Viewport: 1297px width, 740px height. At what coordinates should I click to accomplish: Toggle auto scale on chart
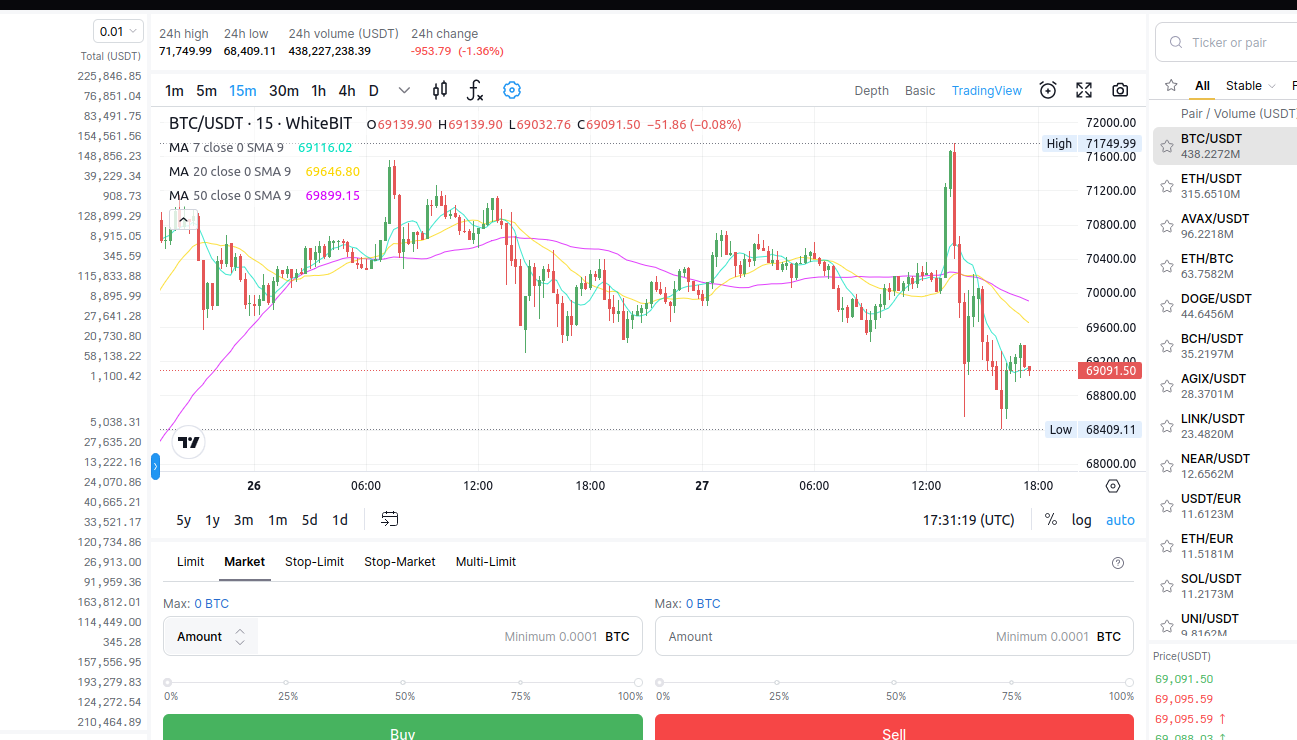point(1120,520)
